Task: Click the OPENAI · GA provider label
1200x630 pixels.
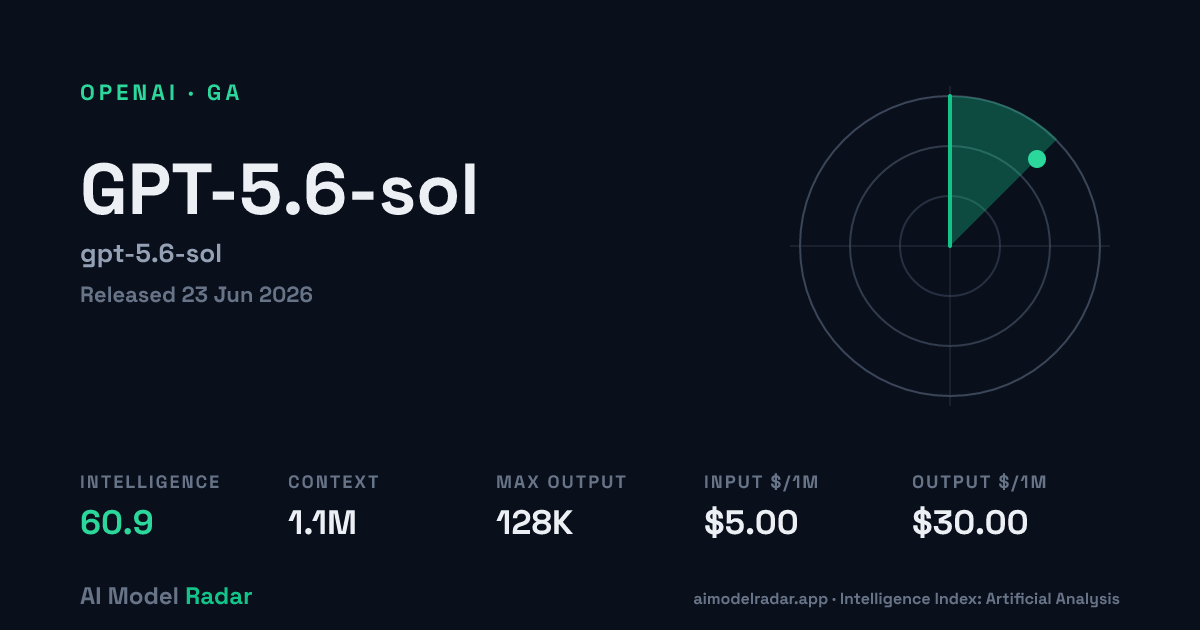Action: [160, 93]
